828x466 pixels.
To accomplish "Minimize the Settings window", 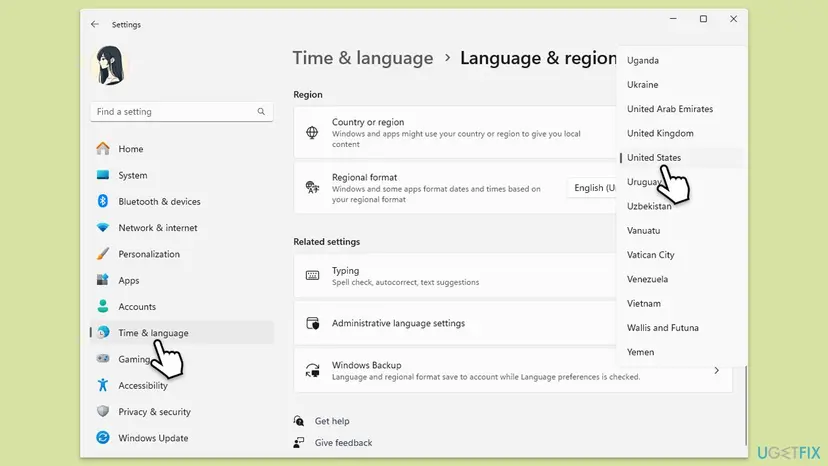I will click(x=673, y=19).
